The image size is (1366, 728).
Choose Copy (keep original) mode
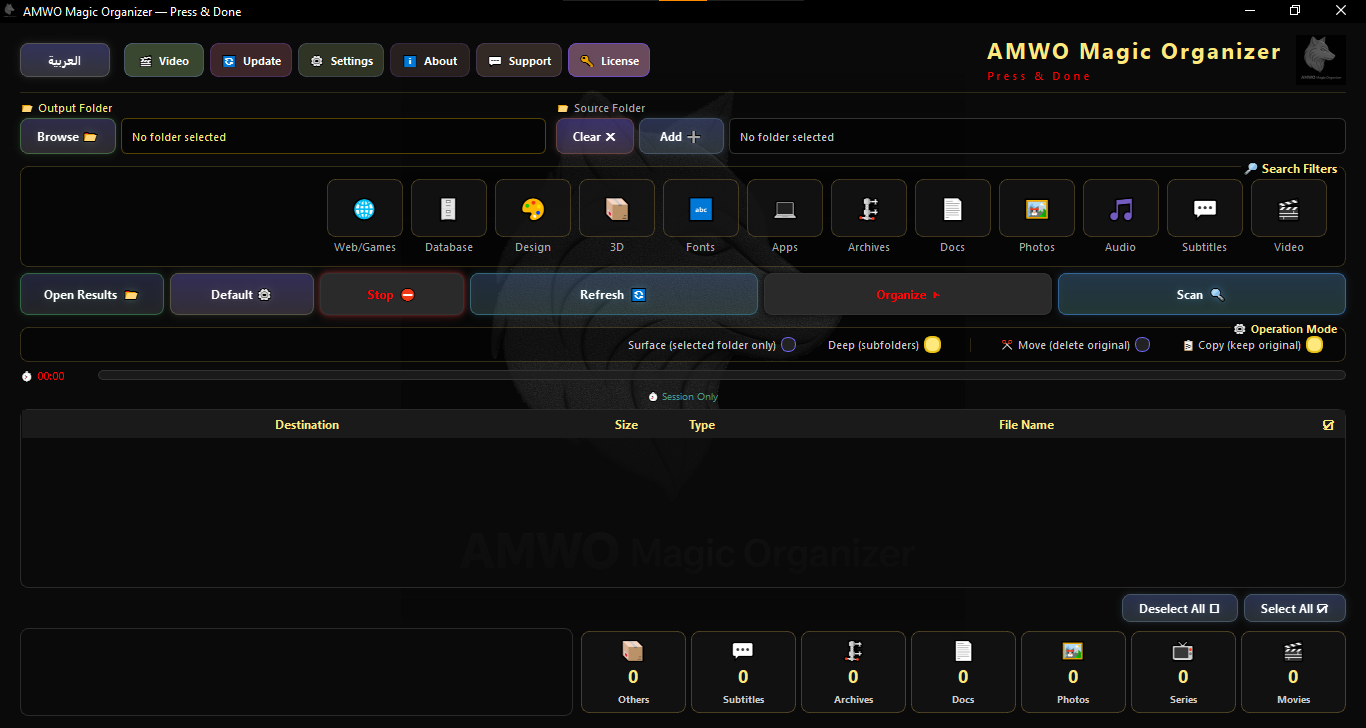tap(1314, 345)
